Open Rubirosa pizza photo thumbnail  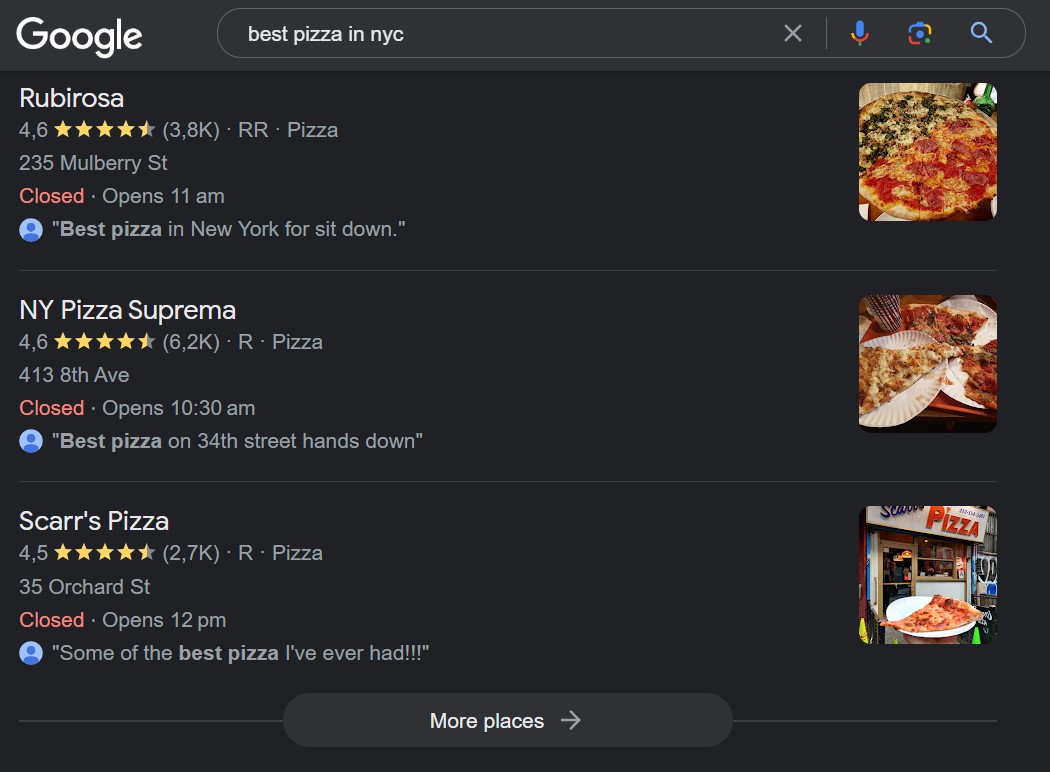[x=927, y=151]
